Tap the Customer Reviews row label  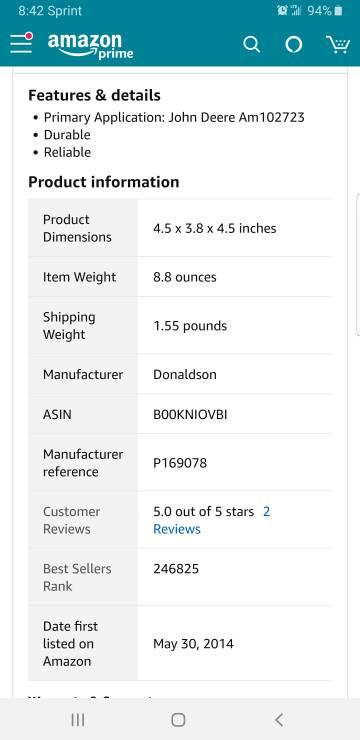tap(71, 520)
